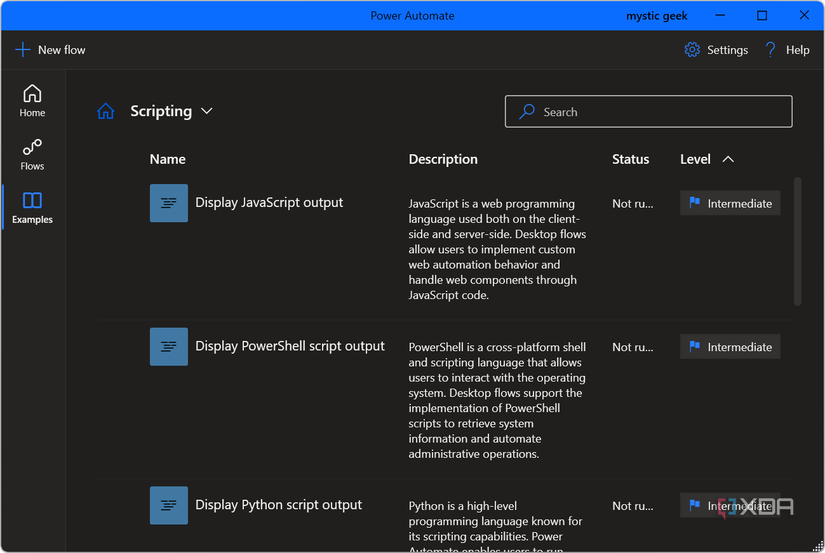Click inside the Search field

click(x=648, y=112)
